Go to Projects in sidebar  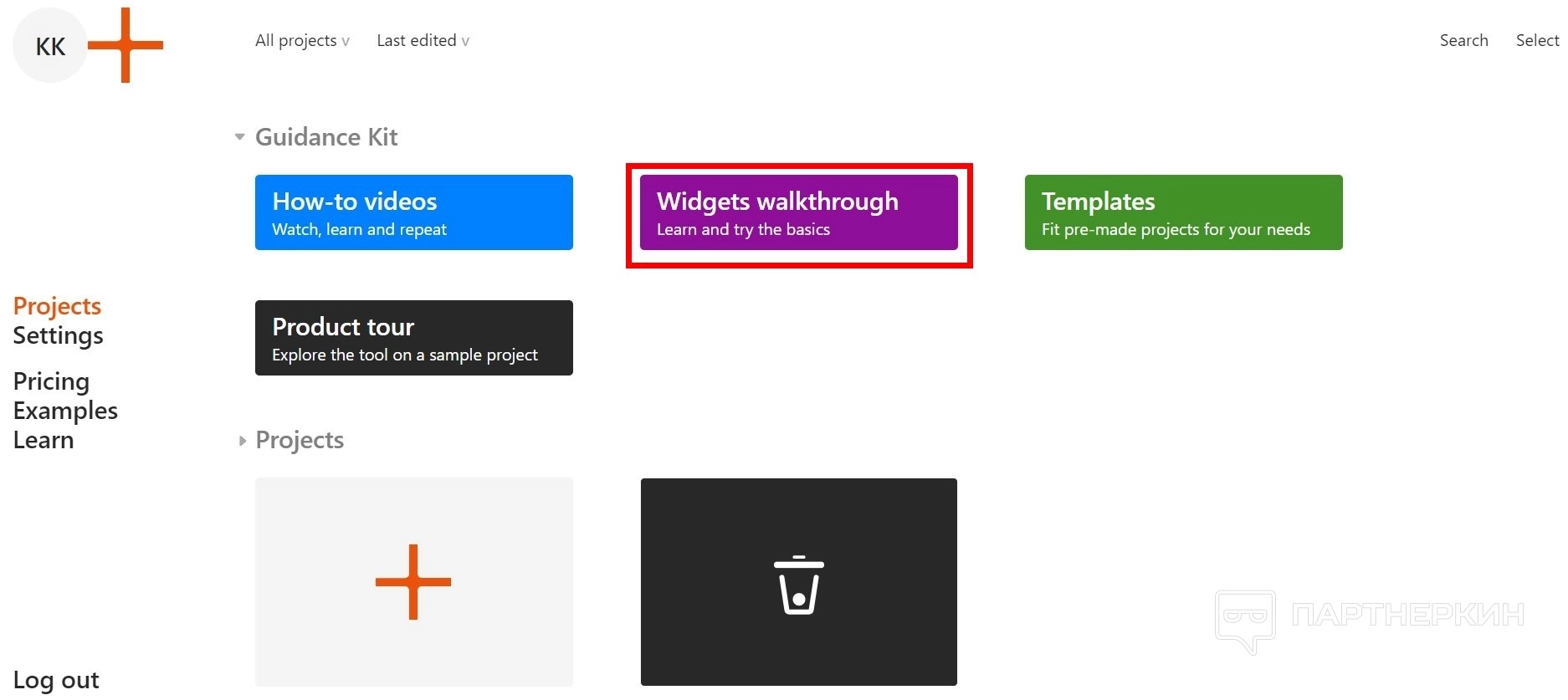click(x=57, y=306)
